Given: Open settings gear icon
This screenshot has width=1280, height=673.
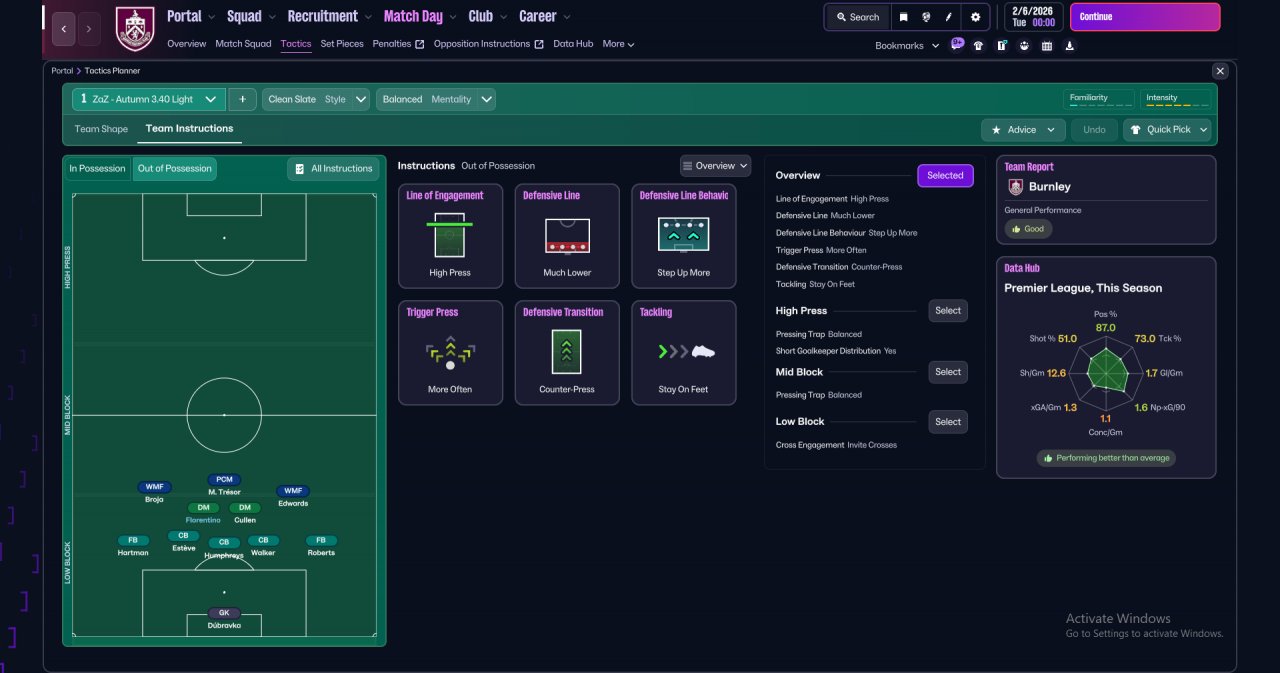Looking at the screenshot, I should click(x=975, y=17).
